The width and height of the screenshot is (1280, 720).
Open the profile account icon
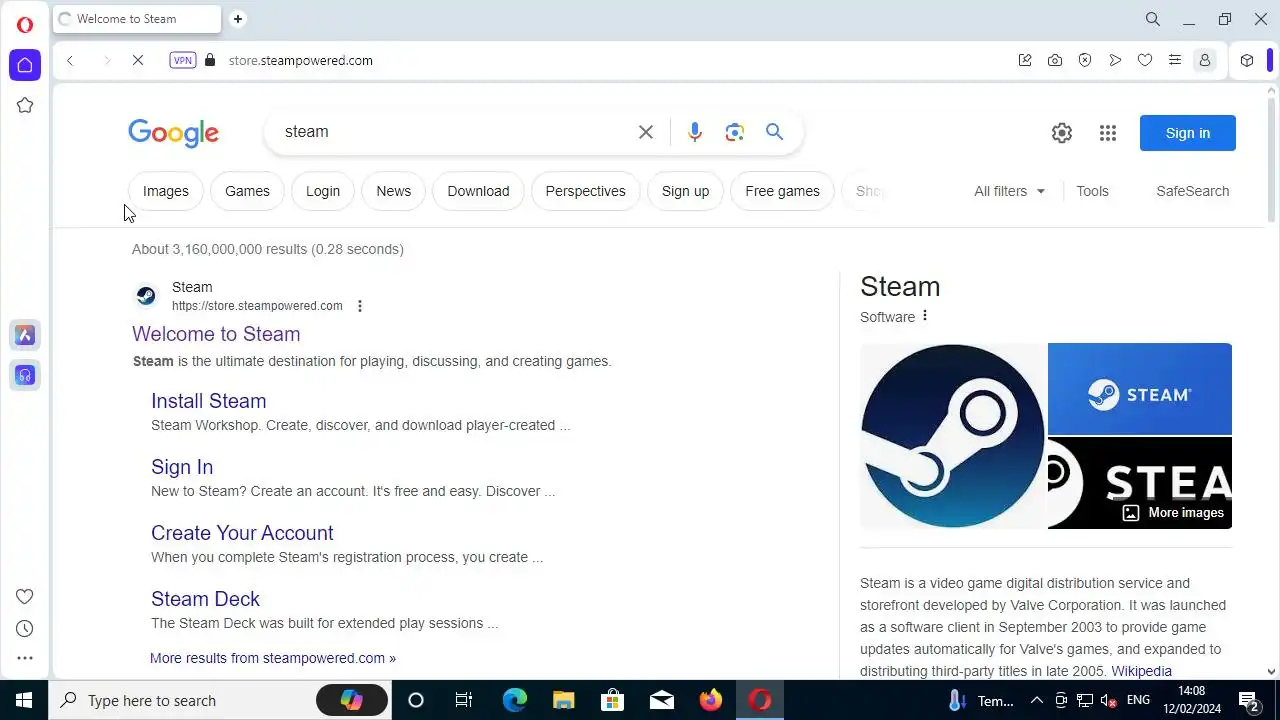tap(1205, 60)
